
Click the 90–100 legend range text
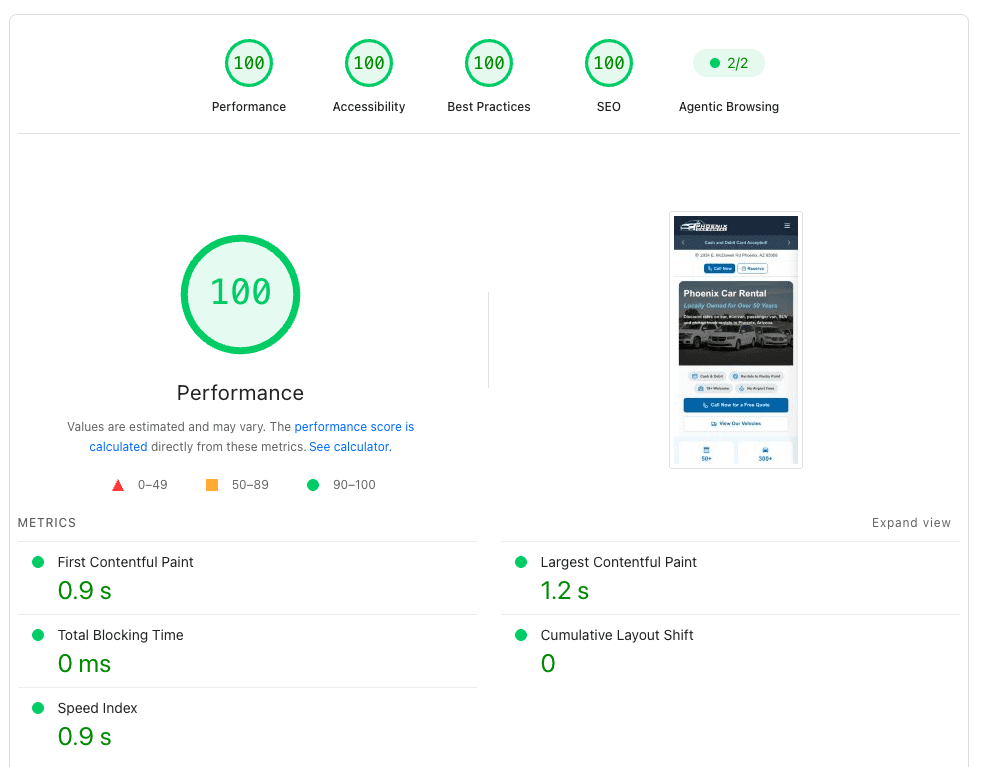354,485
